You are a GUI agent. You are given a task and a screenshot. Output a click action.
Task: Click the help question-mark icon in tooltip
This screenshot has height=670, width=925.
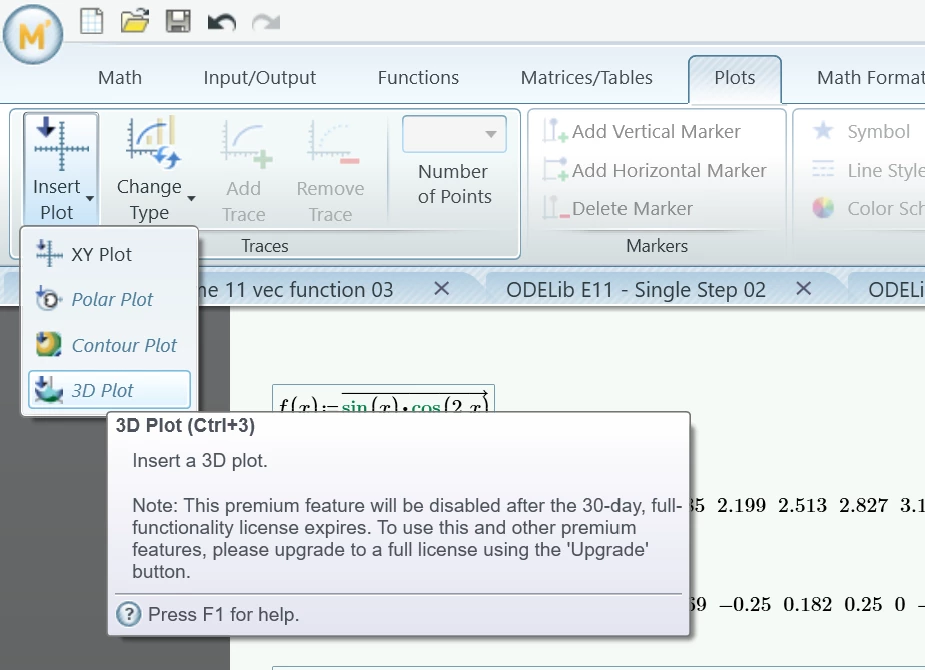pos(129,614)
